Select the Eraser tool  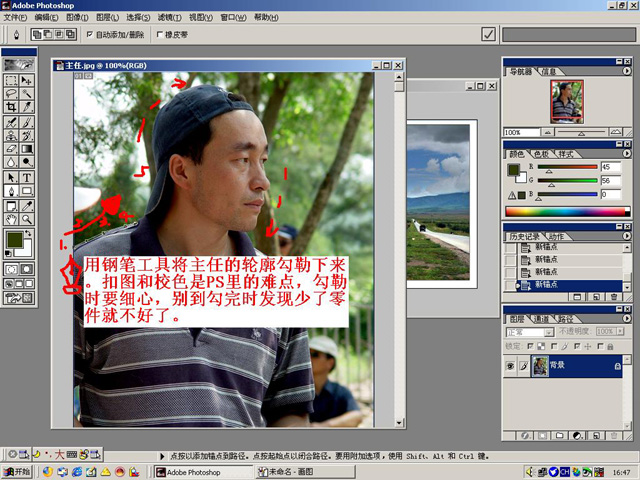(x=11, y=149)
